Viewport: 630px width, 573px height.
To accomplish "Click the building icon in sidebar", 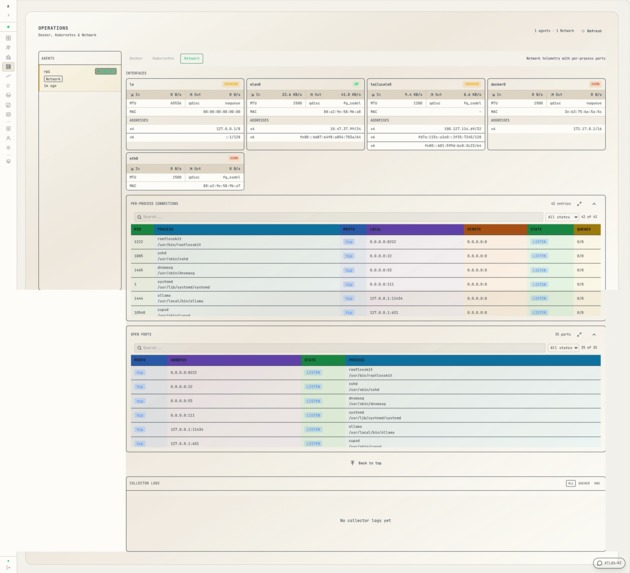I will coord(8,57).
